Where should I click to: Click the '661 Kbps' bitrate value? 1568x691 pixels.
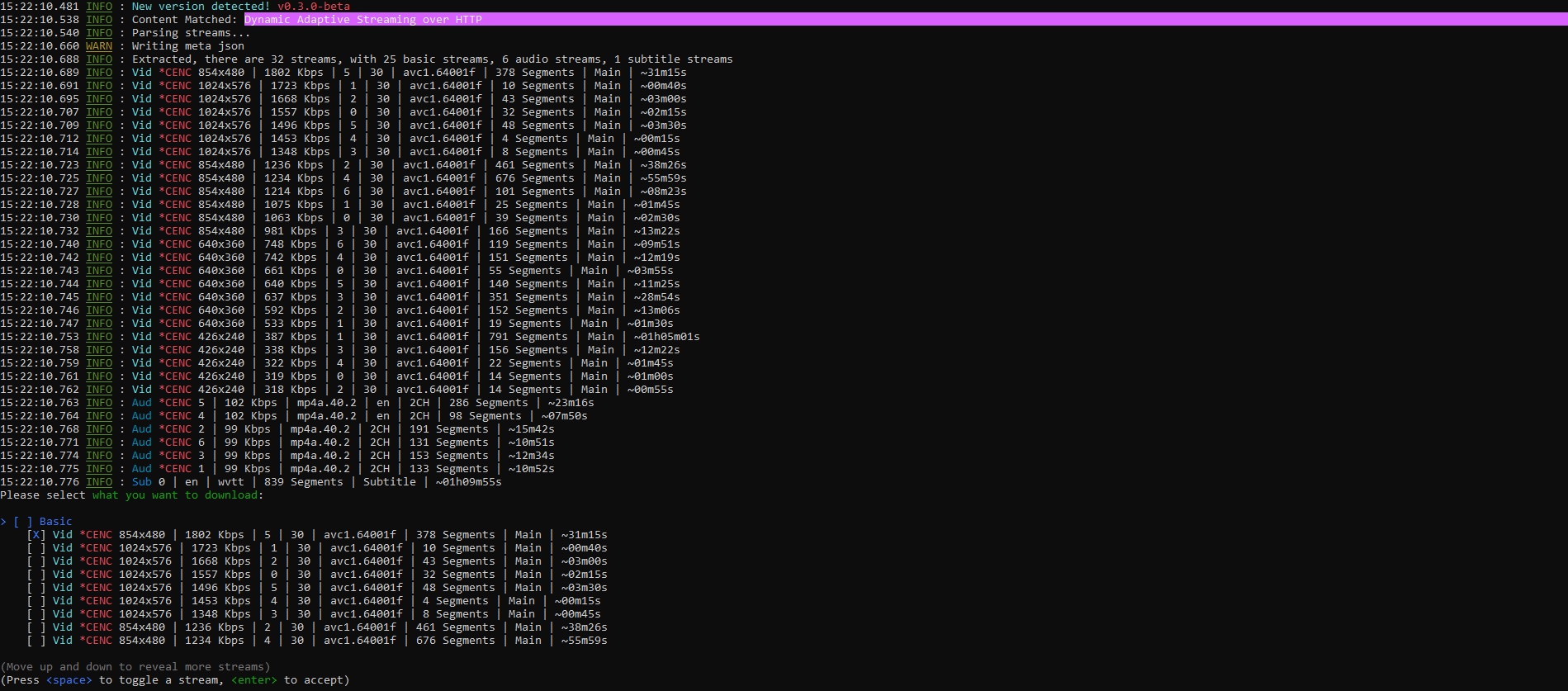[291, 271]
